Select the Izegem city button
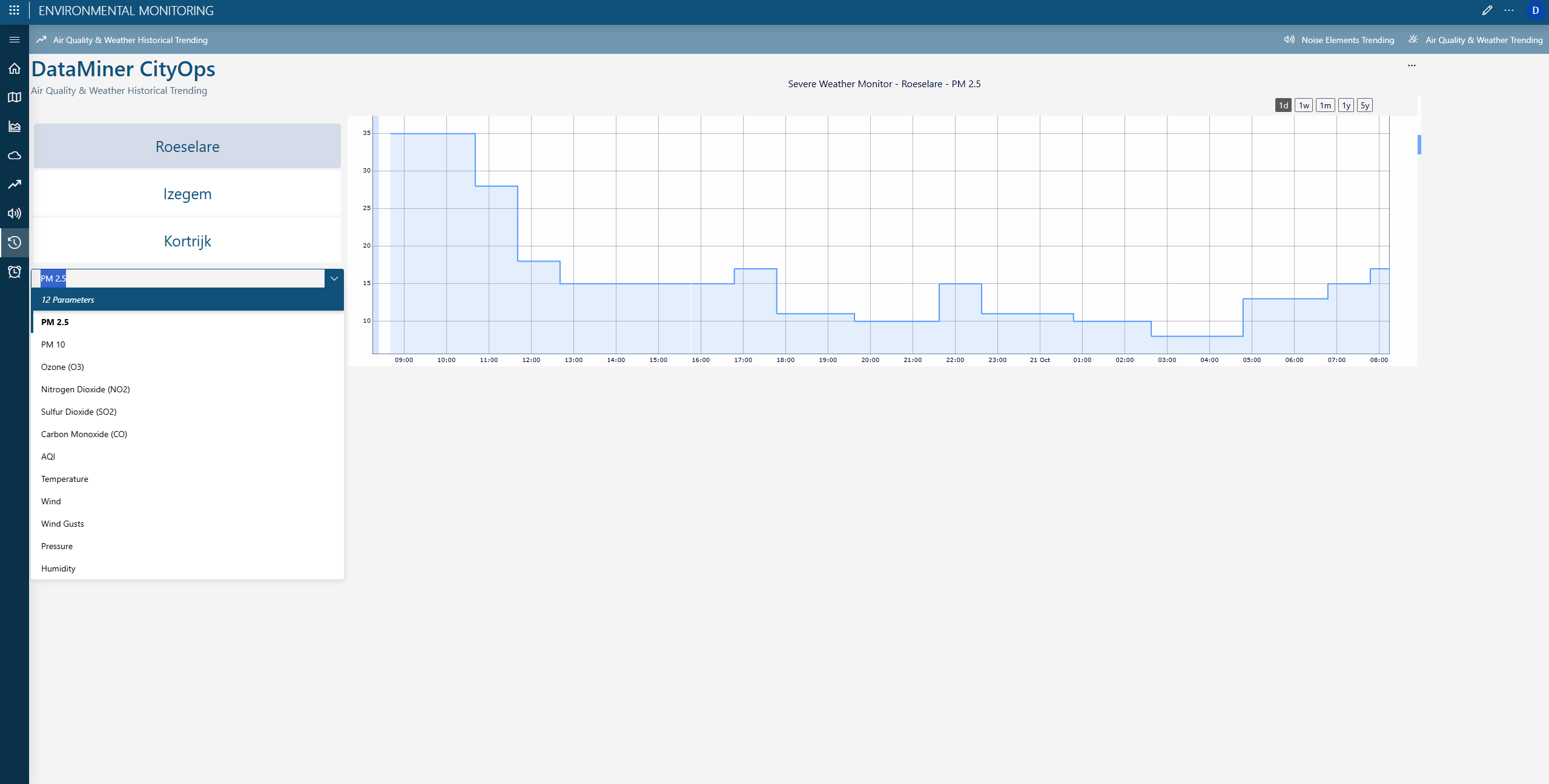The height and width of the screenshot is (784, 1549). point(187,194)
